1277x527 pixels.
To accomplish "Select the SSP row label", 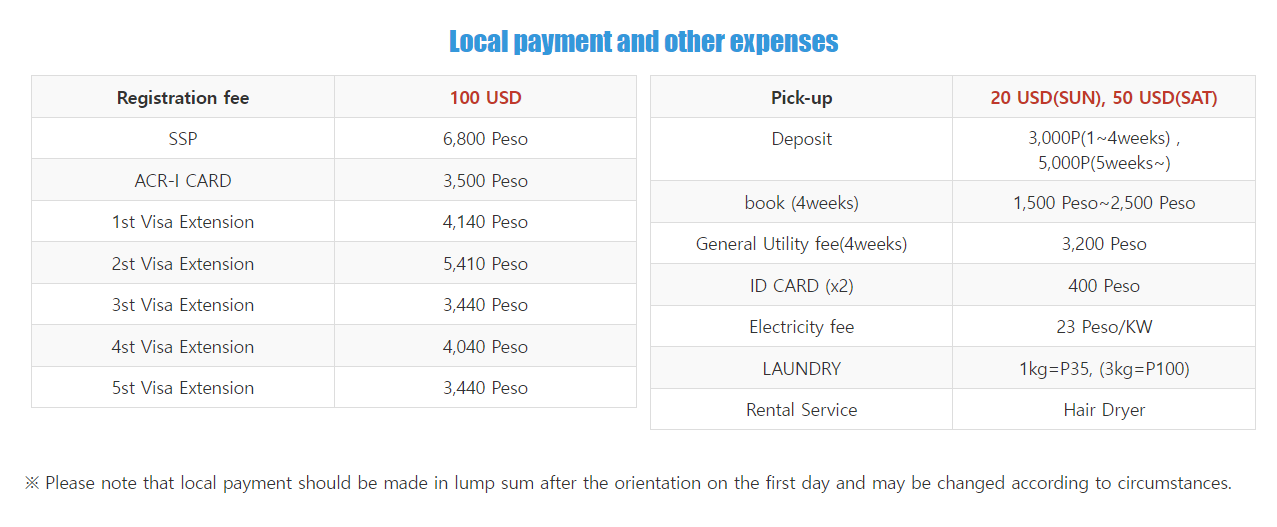I will [x=183, y=139].
